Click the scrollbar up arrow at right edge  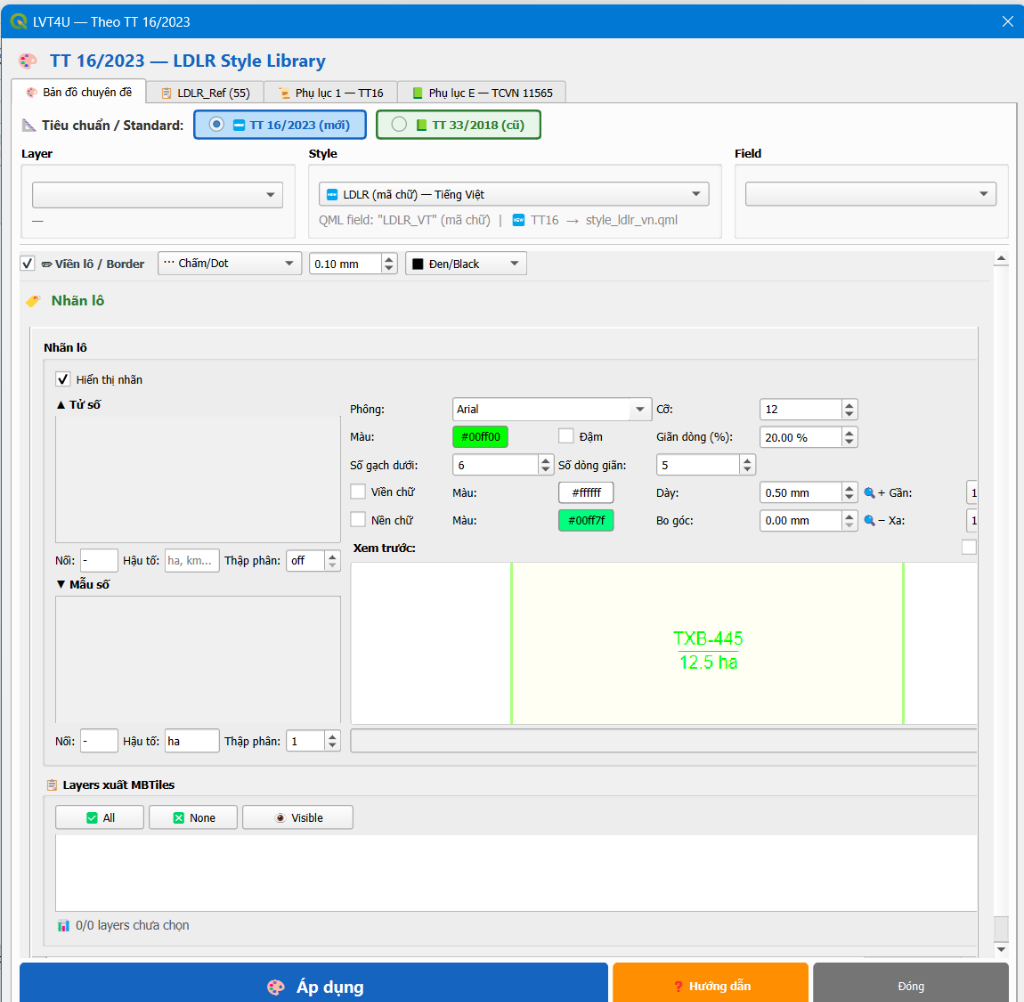[x=1001, y=259]
